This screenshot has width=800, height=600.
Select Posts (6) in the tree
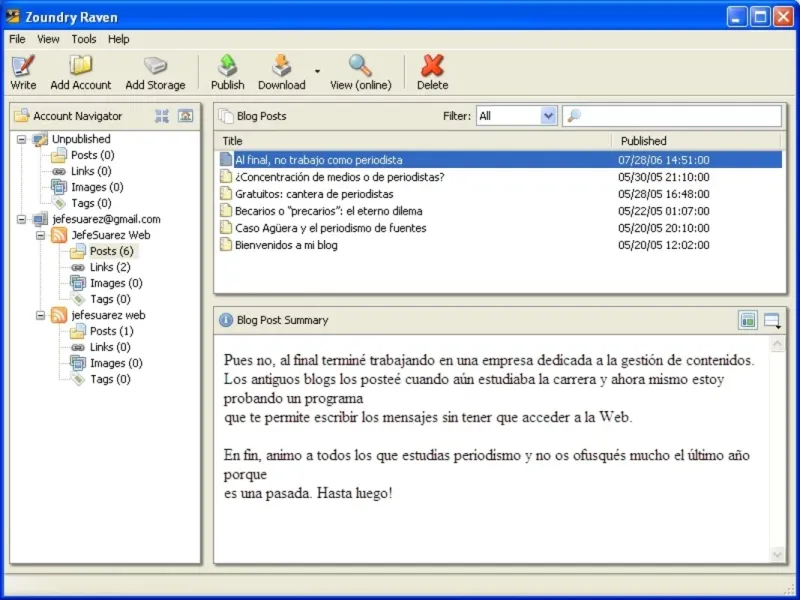[x=112, y=251]
